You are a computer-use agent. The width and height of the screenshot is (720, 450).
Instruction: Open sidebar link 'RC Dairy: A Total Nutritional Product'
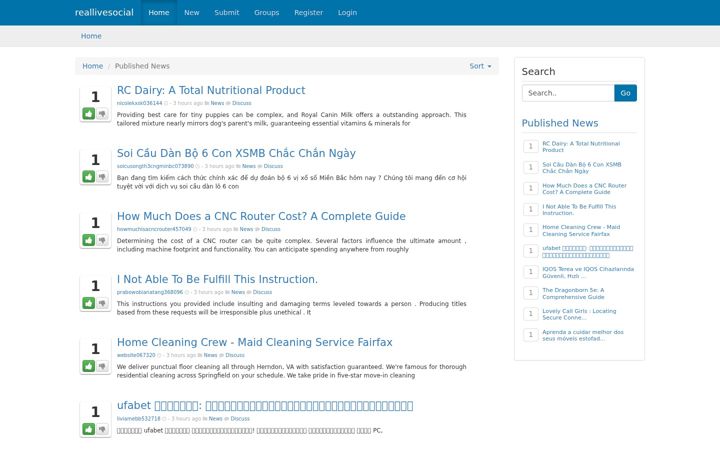[581, 146]
